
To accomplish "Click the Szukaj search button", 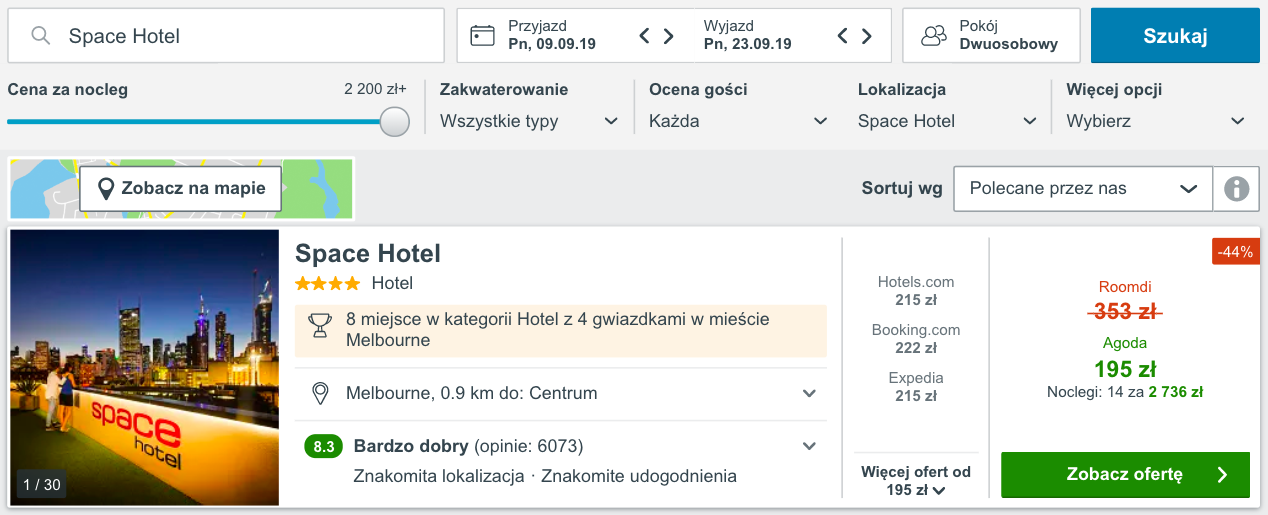I will [1175, 36].
